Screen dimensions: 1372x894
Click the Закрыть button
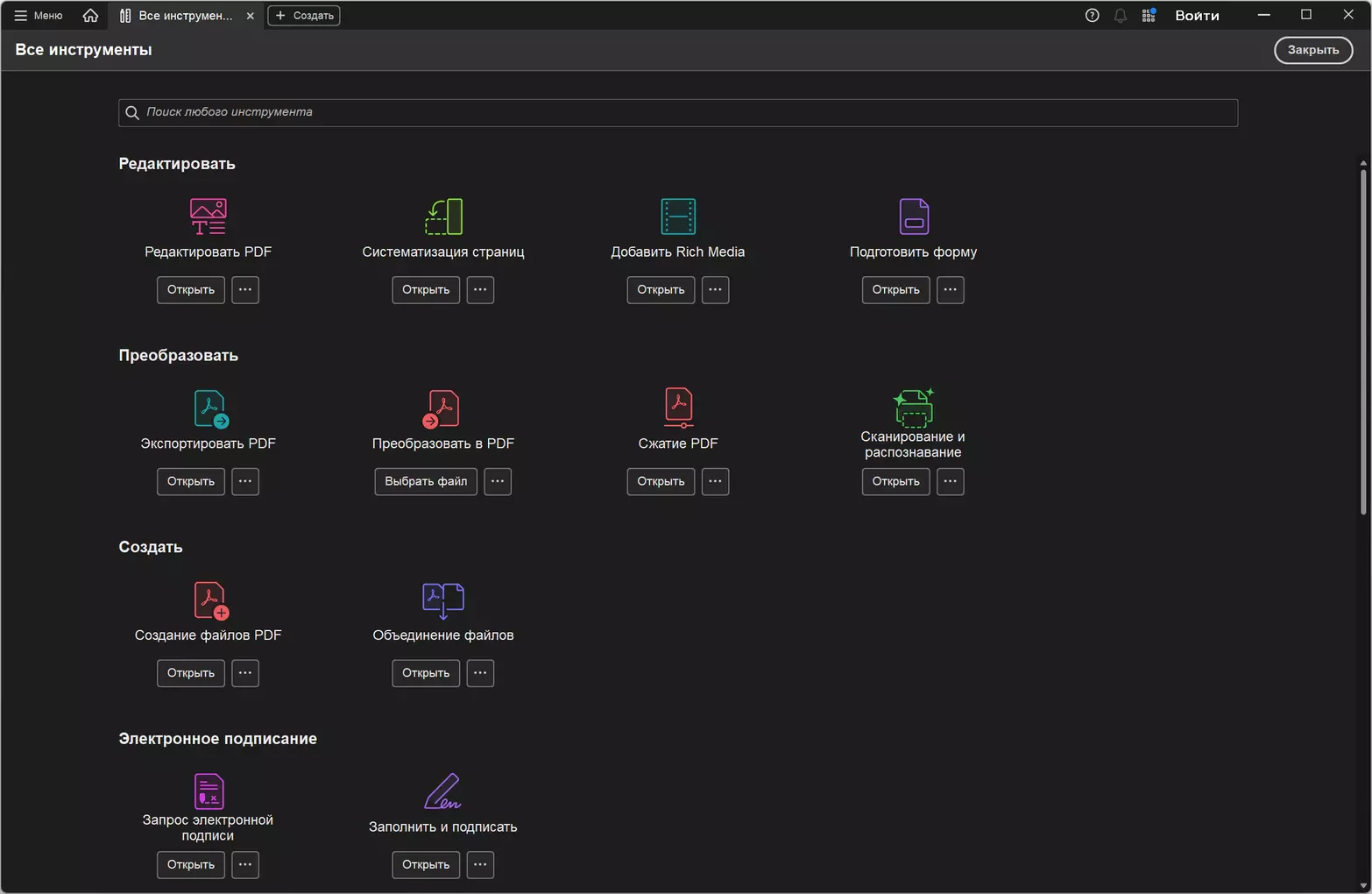coord(1313,50)
